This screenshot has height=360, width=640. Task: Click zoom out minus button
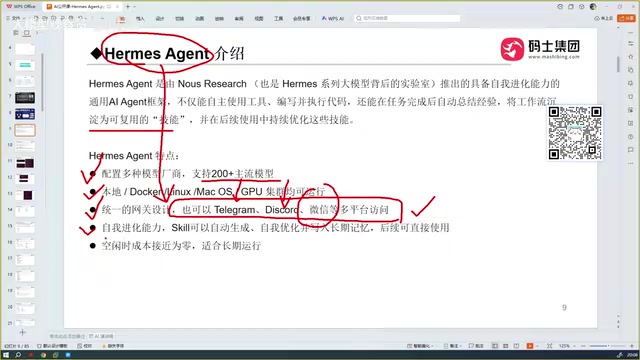click(583, 346)
